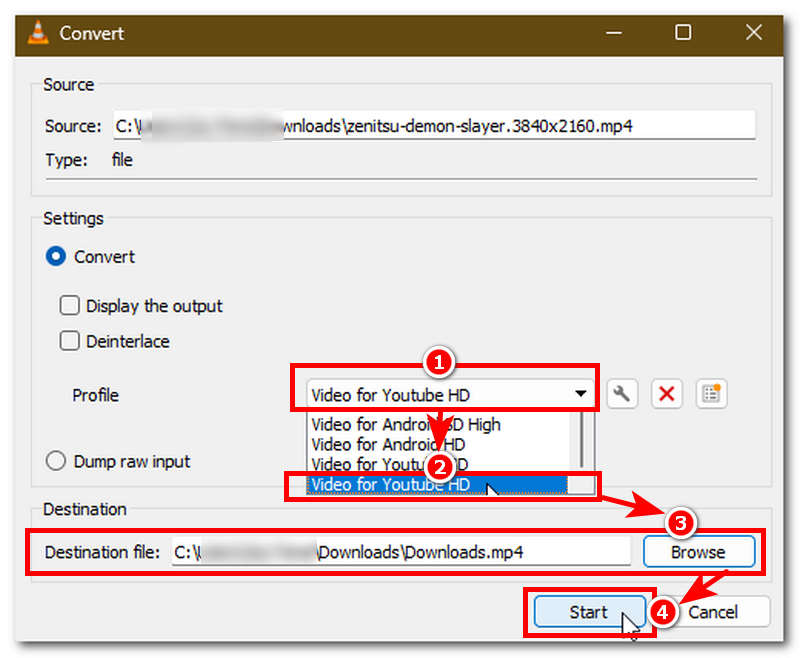Switch to Dump raw input mode
Image resolution: width=800 pixels, height=658 pixels.
(56, 461)
